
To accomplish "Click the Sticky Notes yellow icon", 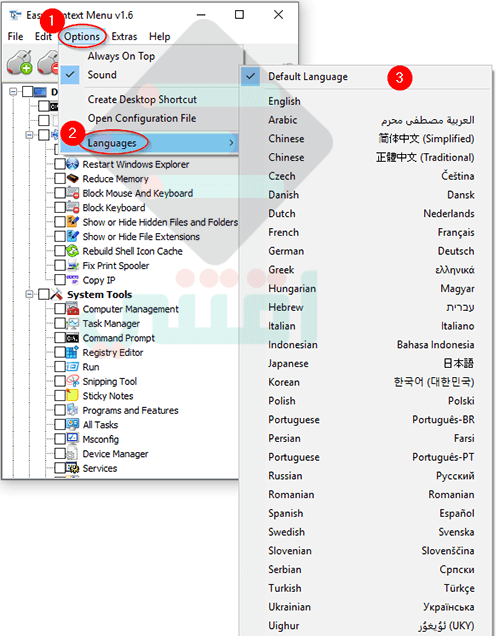I will coord(73,395).
